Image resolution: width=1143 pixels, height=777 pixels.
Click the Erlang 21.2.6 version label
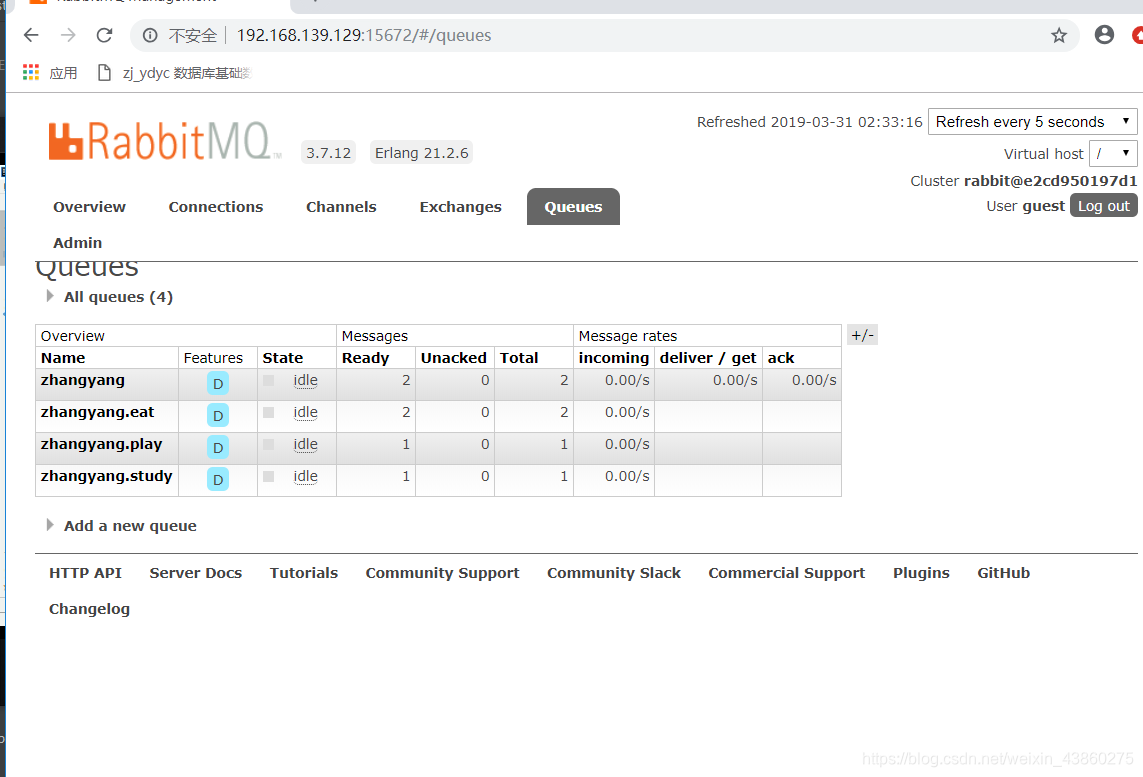click(421, 153)
